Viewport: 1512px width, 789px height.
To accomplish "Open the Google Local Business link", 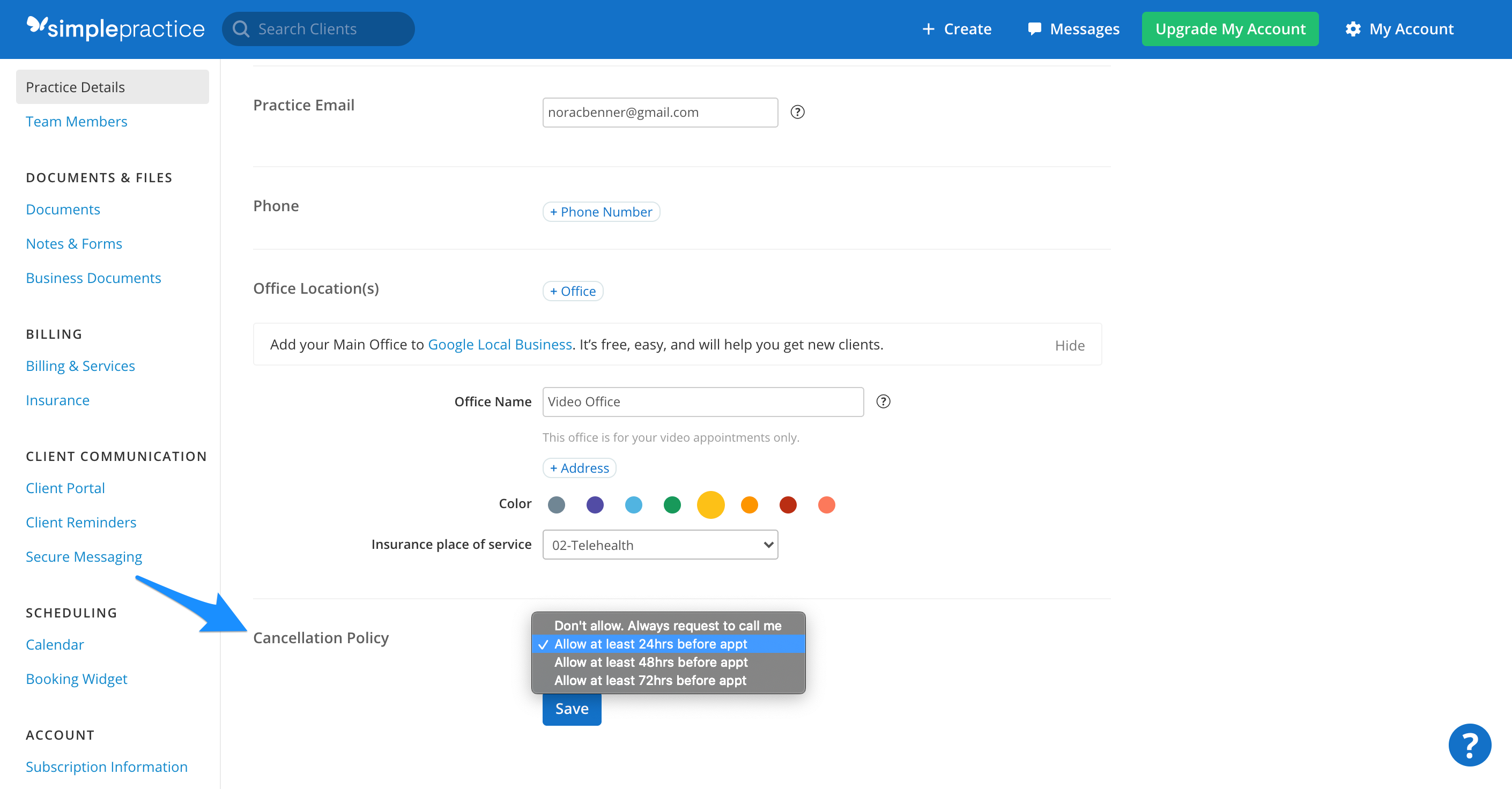I will 499,344.
